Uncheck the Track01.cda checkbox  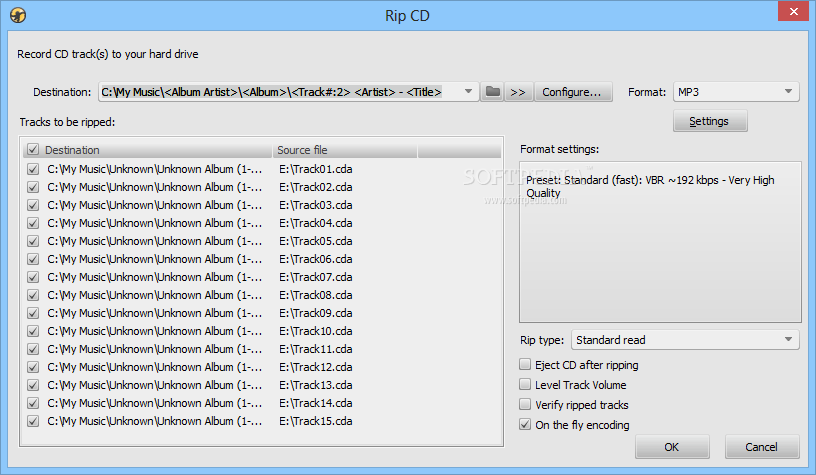[x=33, y=169]
